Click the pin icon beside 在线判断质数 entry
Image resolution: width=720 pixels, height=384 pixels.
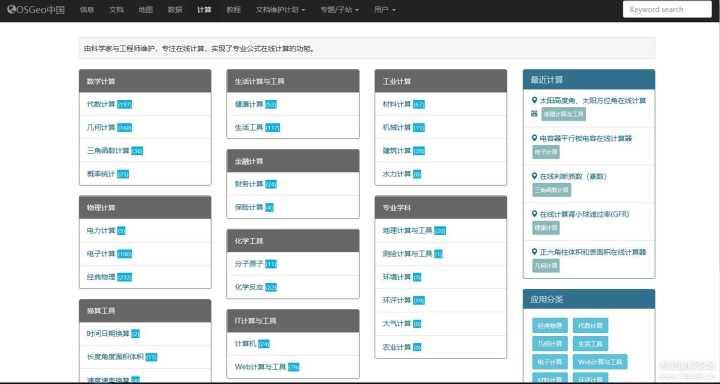(534, 176)
